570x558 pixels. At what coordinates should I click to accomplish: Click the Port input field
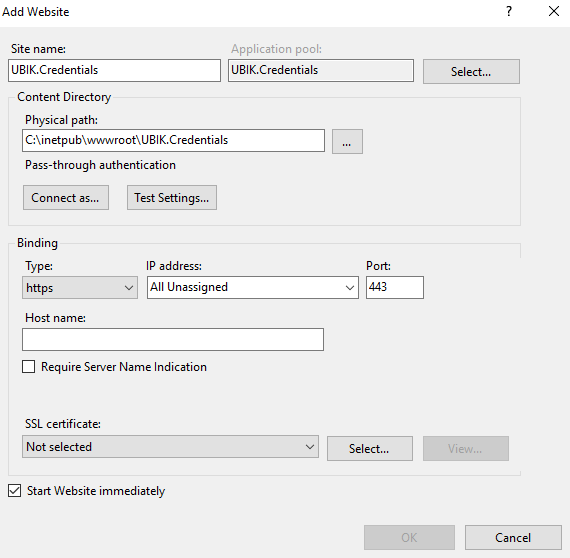(x=395, y=288)
